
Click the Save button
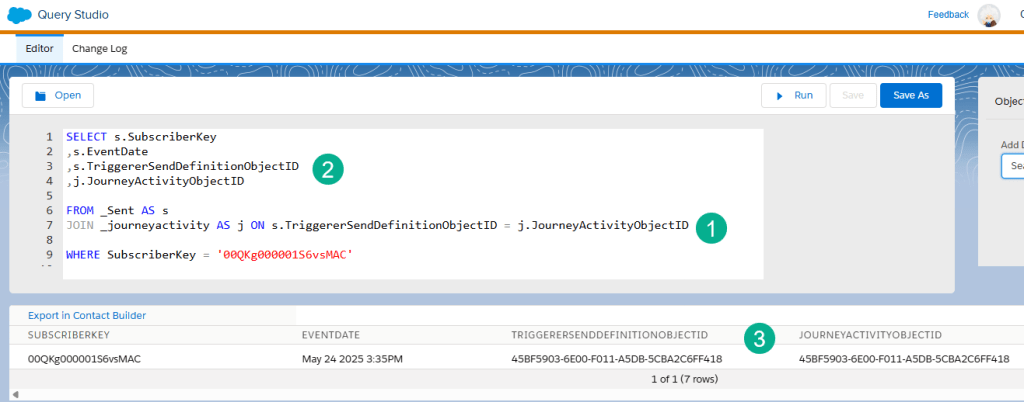point(853,96)
